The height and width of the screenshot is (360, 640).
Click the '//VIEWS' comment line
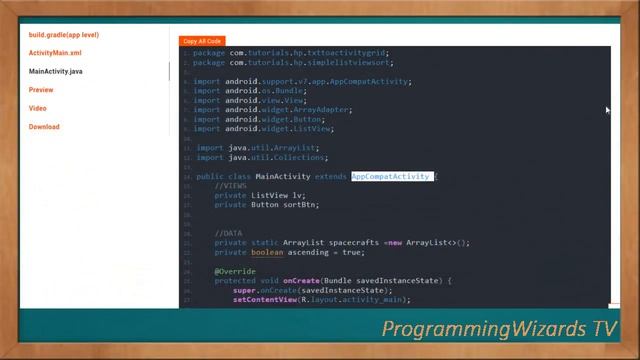[231, 186]
